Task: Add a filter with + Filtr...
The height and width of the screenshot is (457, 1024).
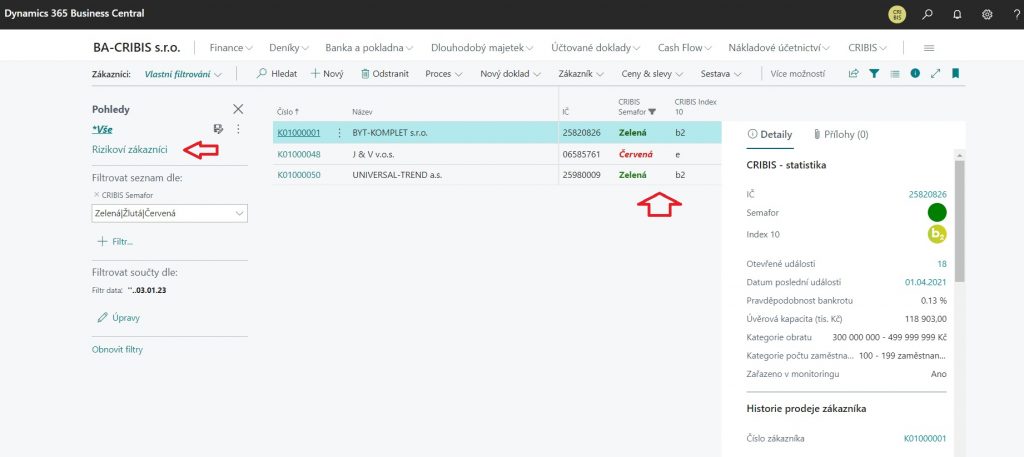Action: point(115,242)
